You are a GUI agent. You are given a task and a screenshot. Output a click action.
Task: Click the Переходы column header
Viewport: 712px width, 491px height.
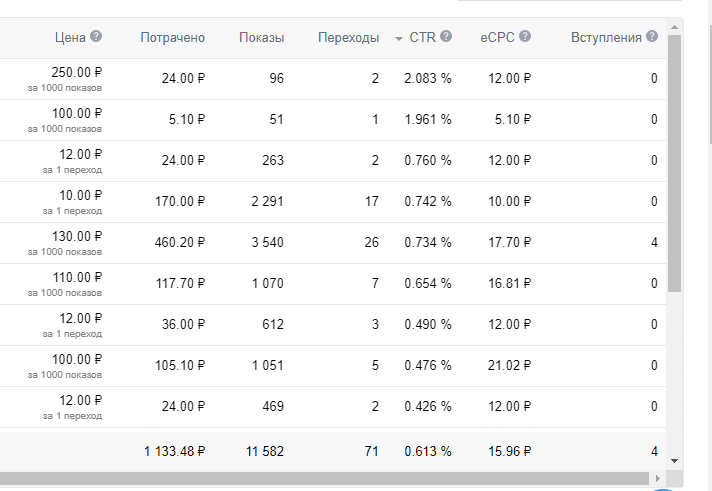click(348, 38)
